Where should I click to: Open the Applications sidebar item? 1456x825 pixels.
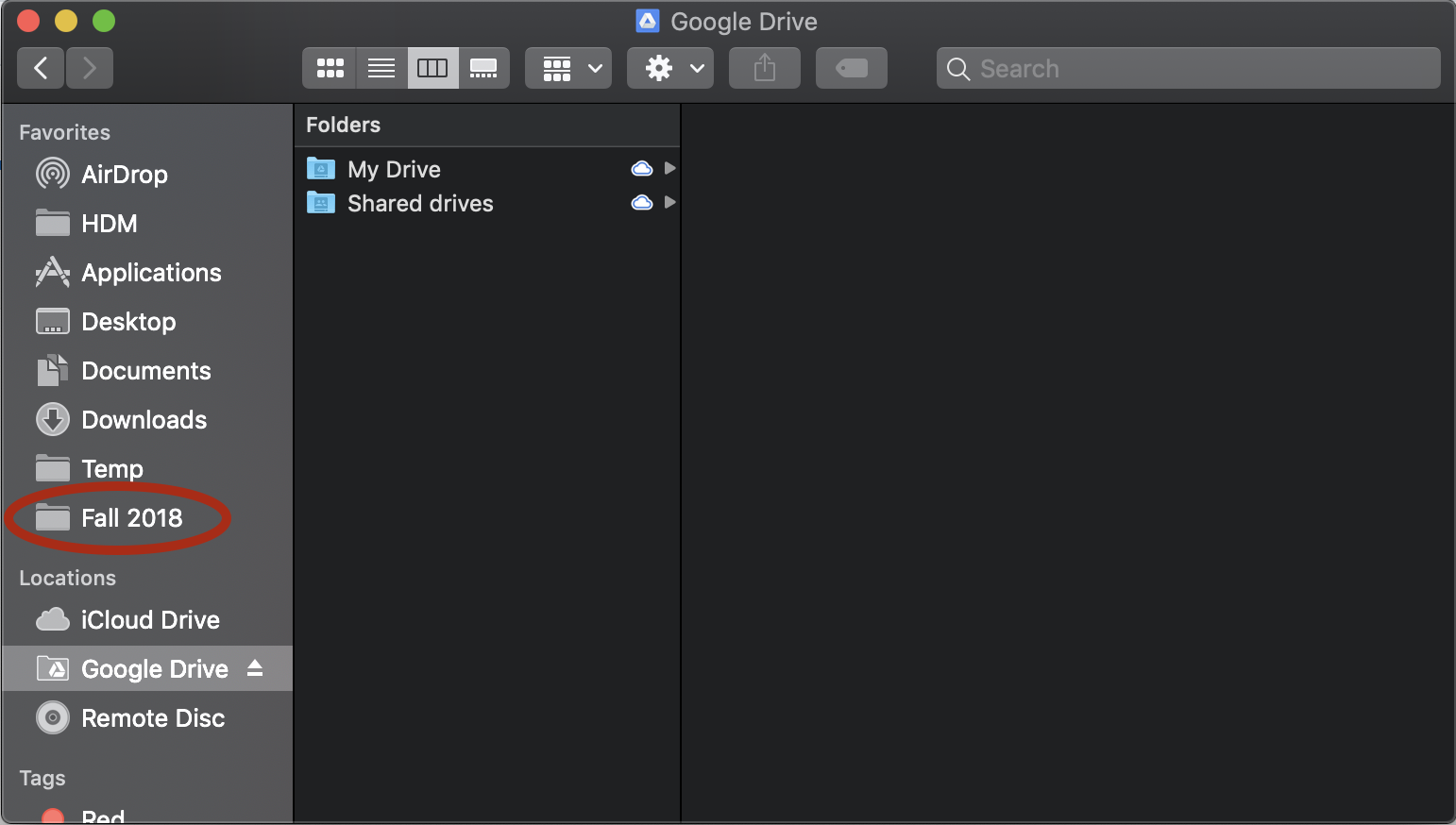151,273
